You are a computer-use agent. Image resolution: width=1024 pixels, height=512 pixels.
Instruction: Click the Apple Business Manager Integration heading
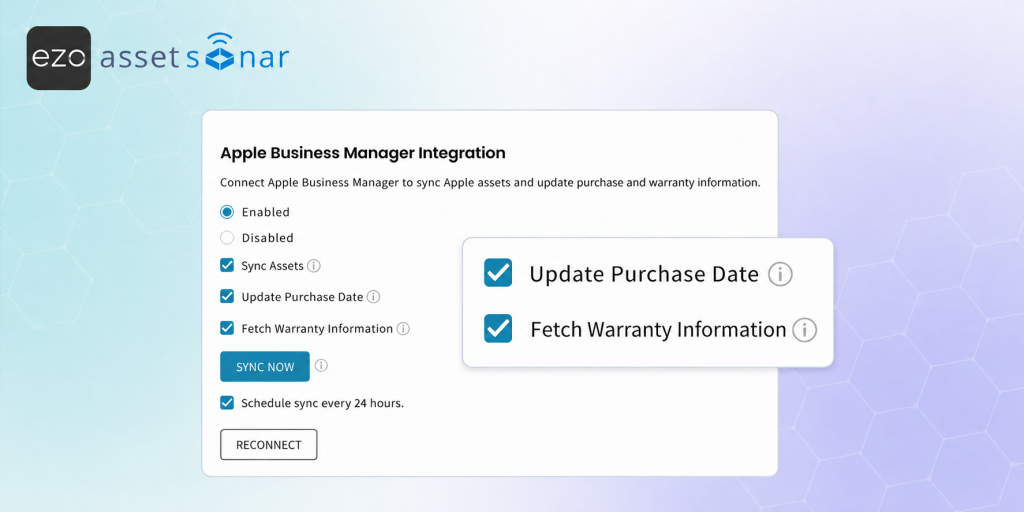coord(363,153)
